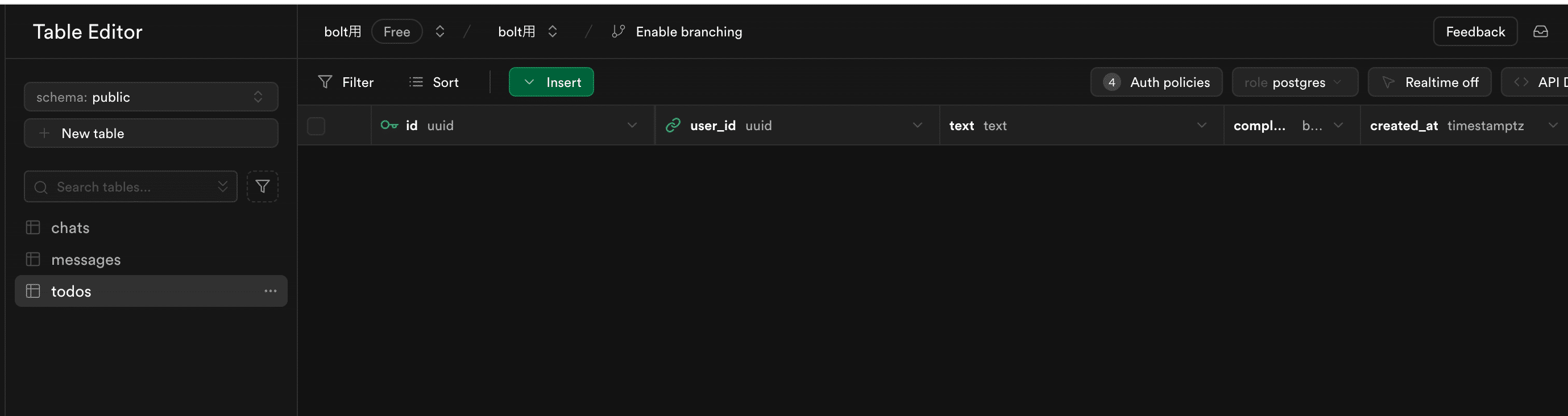The image size is (1568, 416).
Task: Click the primary key icon on id column
Action: coord(389,125)
